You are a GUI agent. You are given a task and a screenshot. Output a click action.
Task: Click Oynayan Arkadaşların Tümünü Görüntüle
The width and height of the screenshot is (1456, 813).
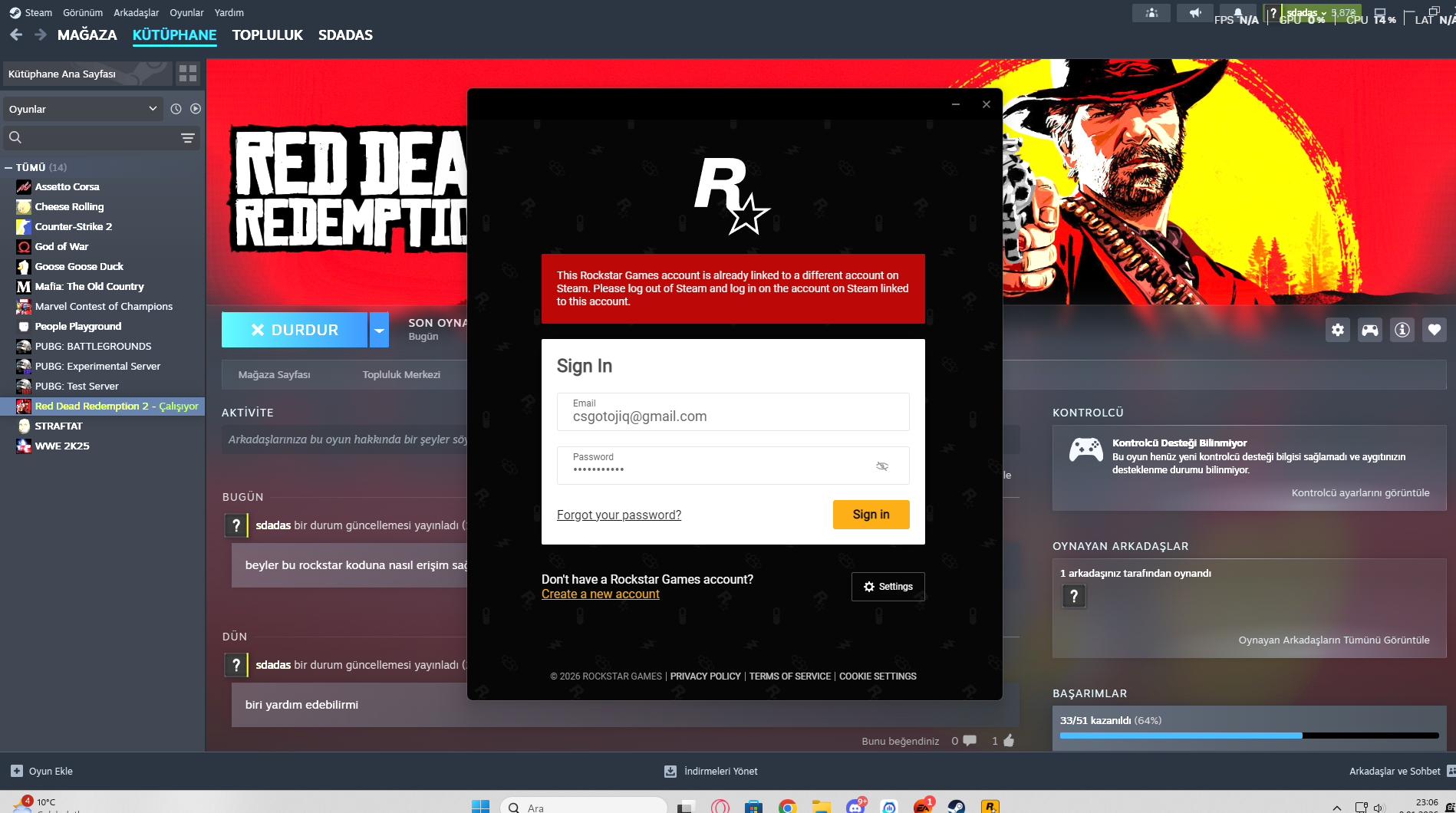click(x=1334, y=640)
